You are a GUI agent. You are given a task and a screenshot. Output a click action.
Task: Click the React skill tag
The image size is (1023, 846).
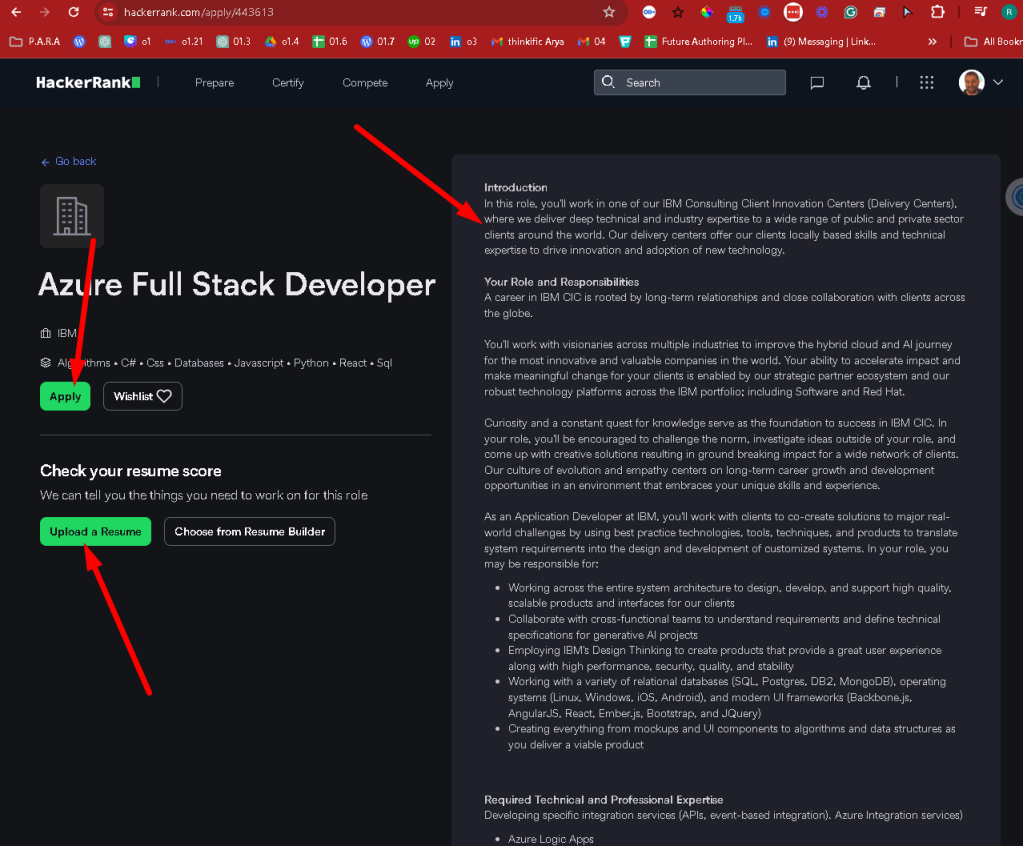tap(353, 363)
